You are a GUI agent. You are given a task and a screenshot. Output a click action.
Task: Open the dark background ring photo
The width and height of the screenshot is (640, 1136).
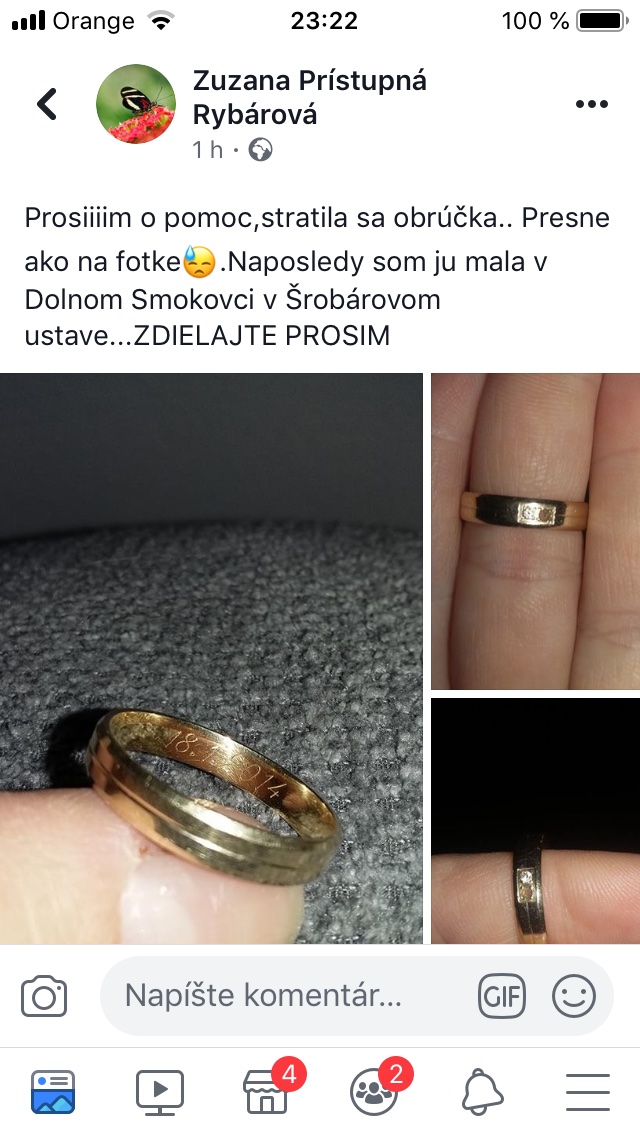(x=536, y=821)
